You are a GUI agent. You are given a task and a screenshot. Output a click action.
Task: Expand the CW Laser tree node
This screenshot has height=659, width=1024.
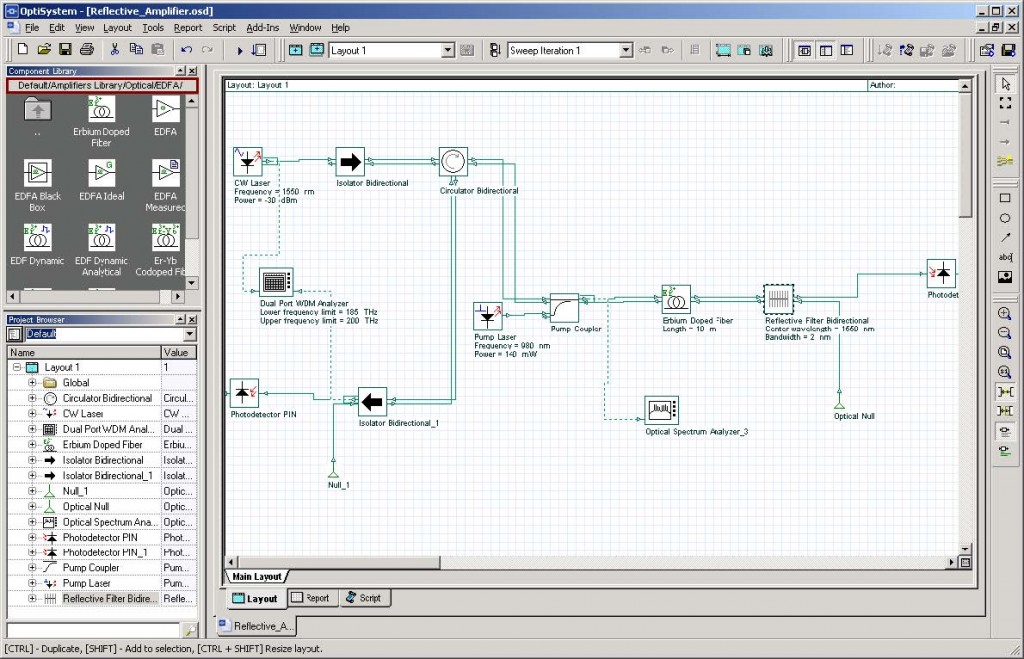point(32,413)
